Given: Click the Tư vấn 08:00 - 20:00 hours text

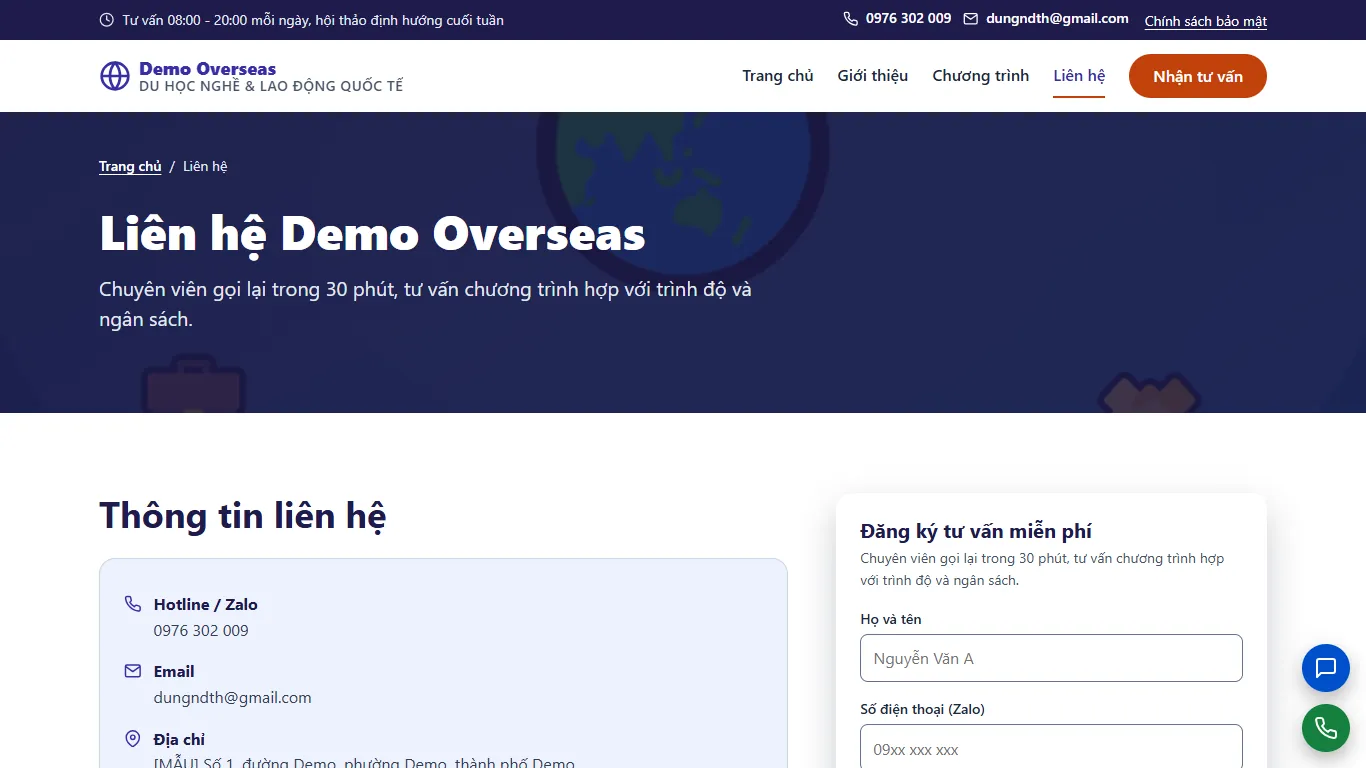Looking at the screenshot, I should point(313,20).
